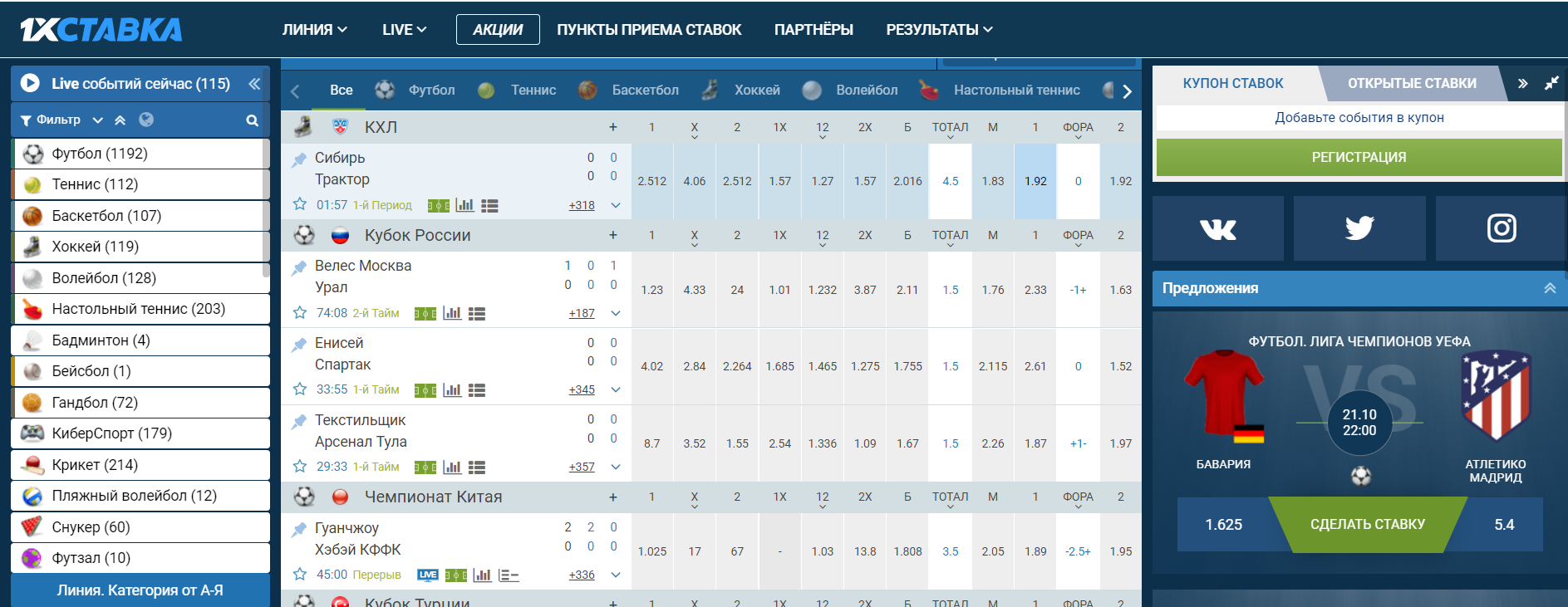Click sidebar sports list scrollbar
Viewport: 1568px width, 607px height.
pyautogui.click(x=266, y=208)
